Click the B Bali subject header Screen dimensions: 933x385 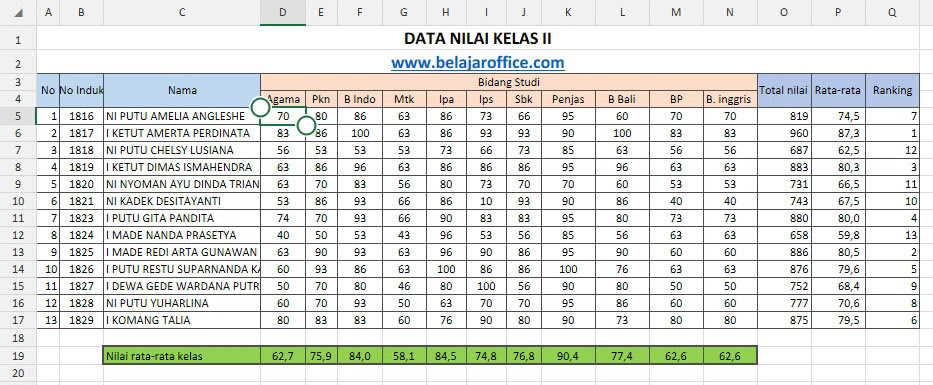[x=622, y=99]
